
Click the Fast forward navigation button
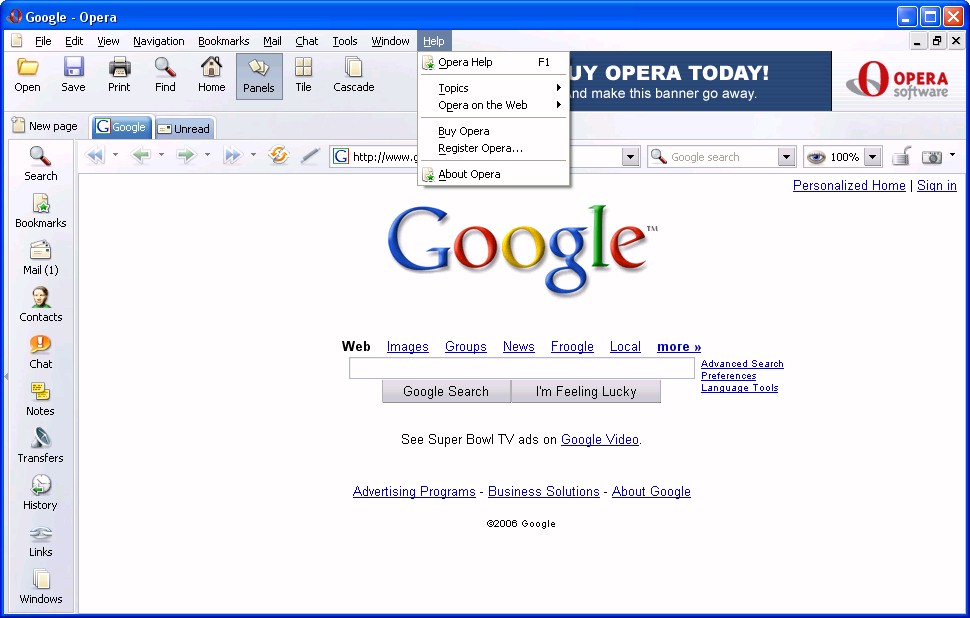tap(232, 155)
